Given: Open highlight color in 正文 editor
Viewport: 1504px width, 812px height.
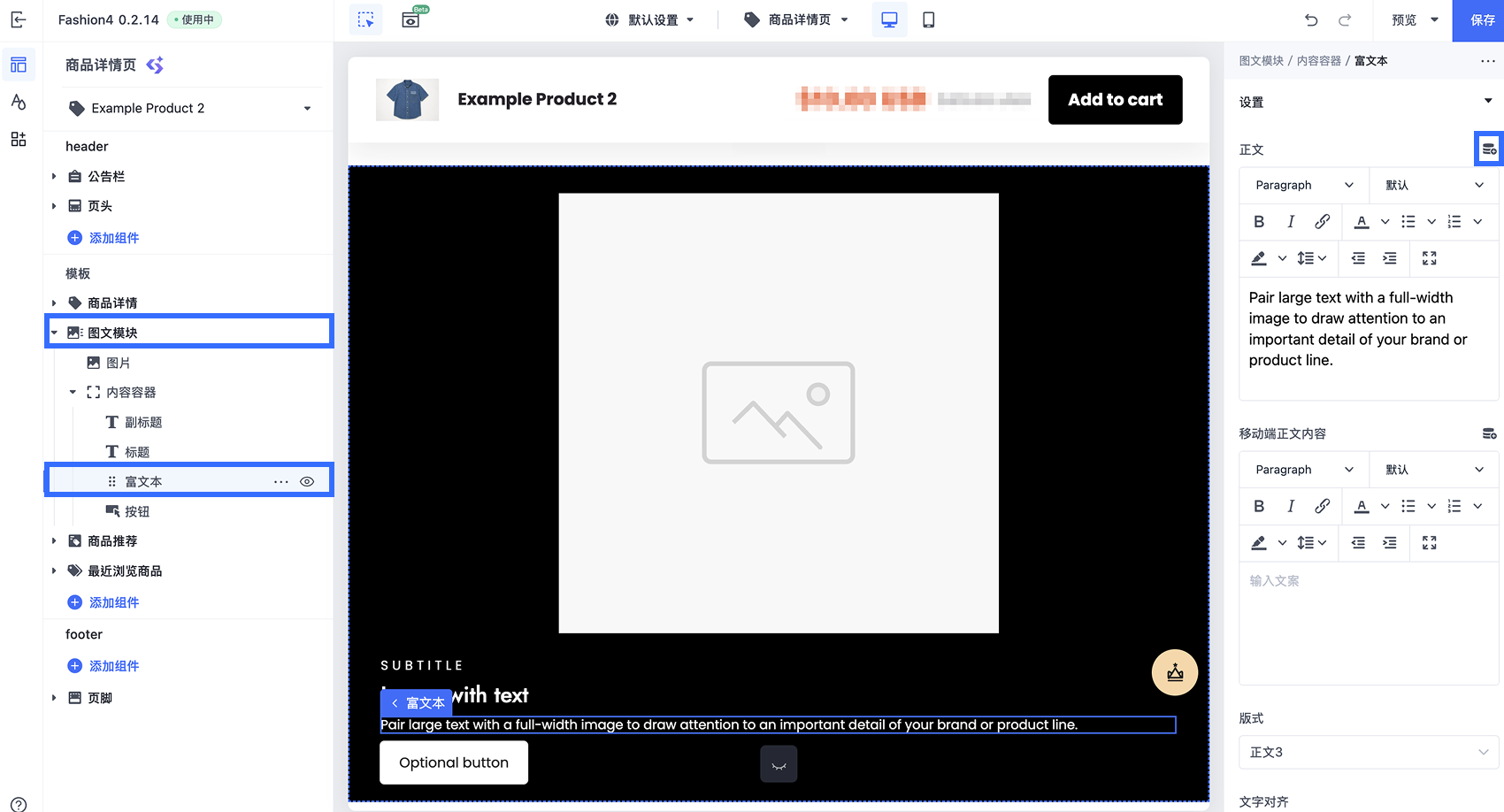Looking at the screenshot, I should (1259, 258).
